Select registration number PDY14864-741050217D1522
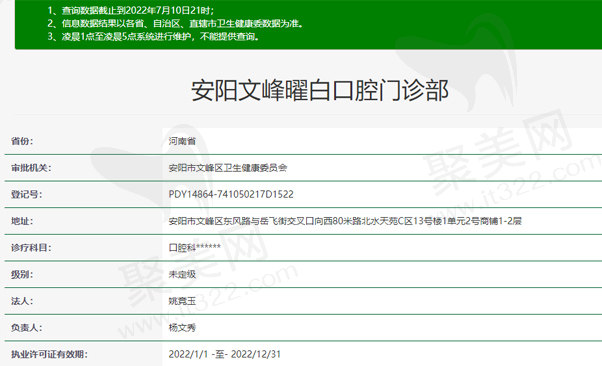This screenshot has height=366, width=602. click(231, 194)
